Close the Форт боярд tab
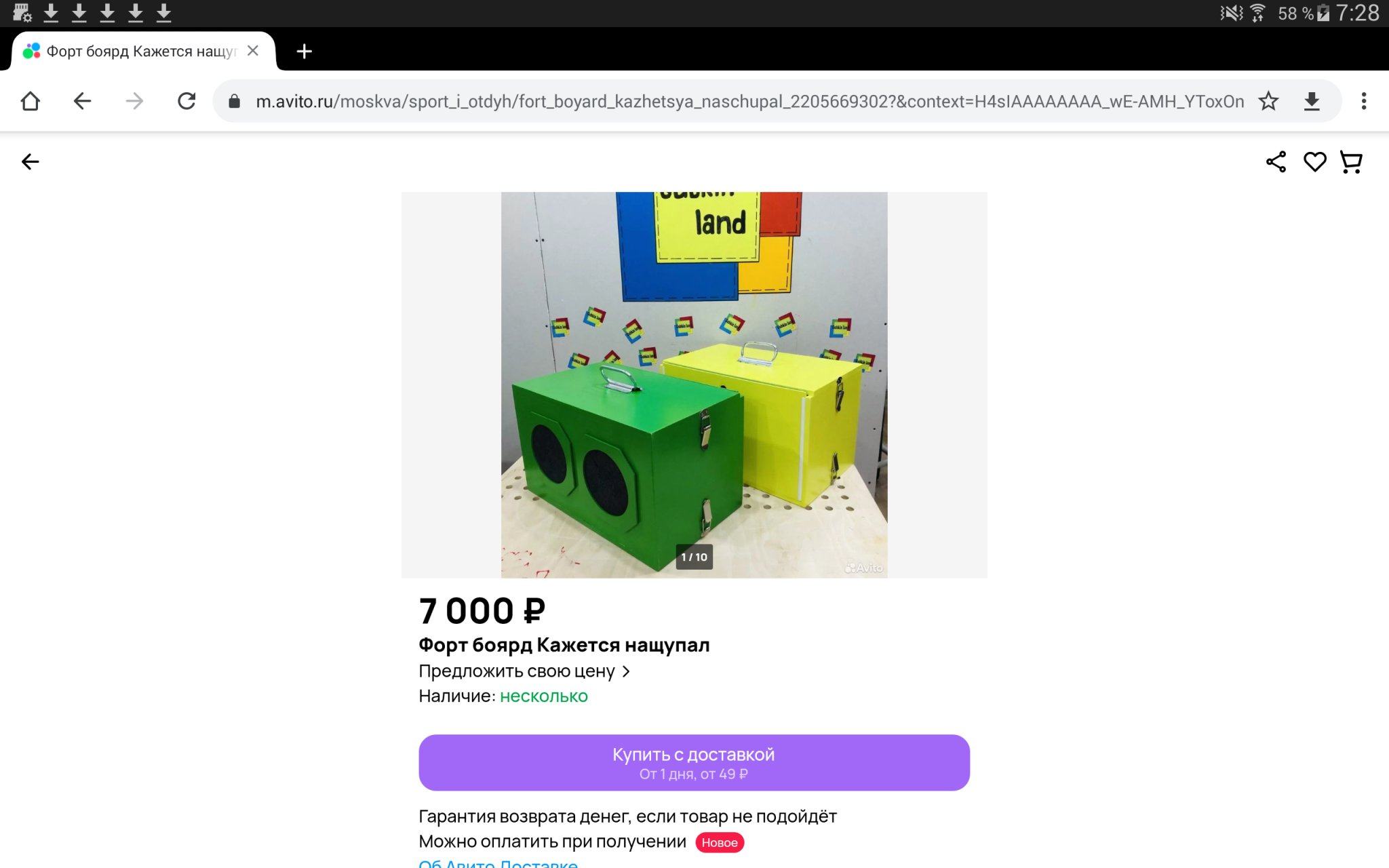This screenshot has height=868, width=1389. pyautogui.click(x=253, y=51)
